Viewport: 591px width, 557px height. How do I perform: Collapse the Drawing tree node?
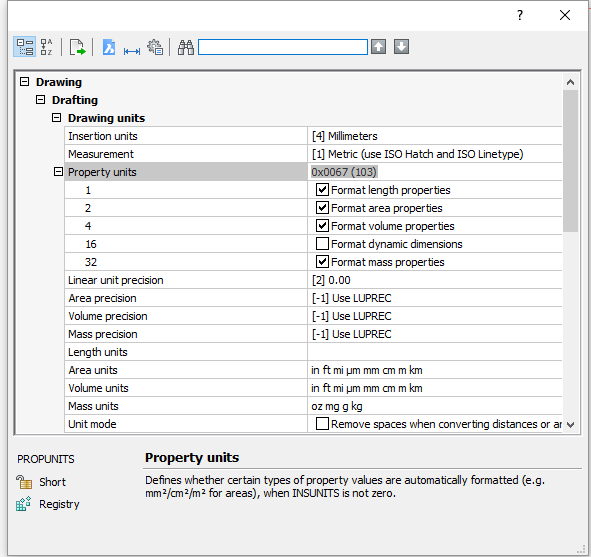[x=24, y=82]
